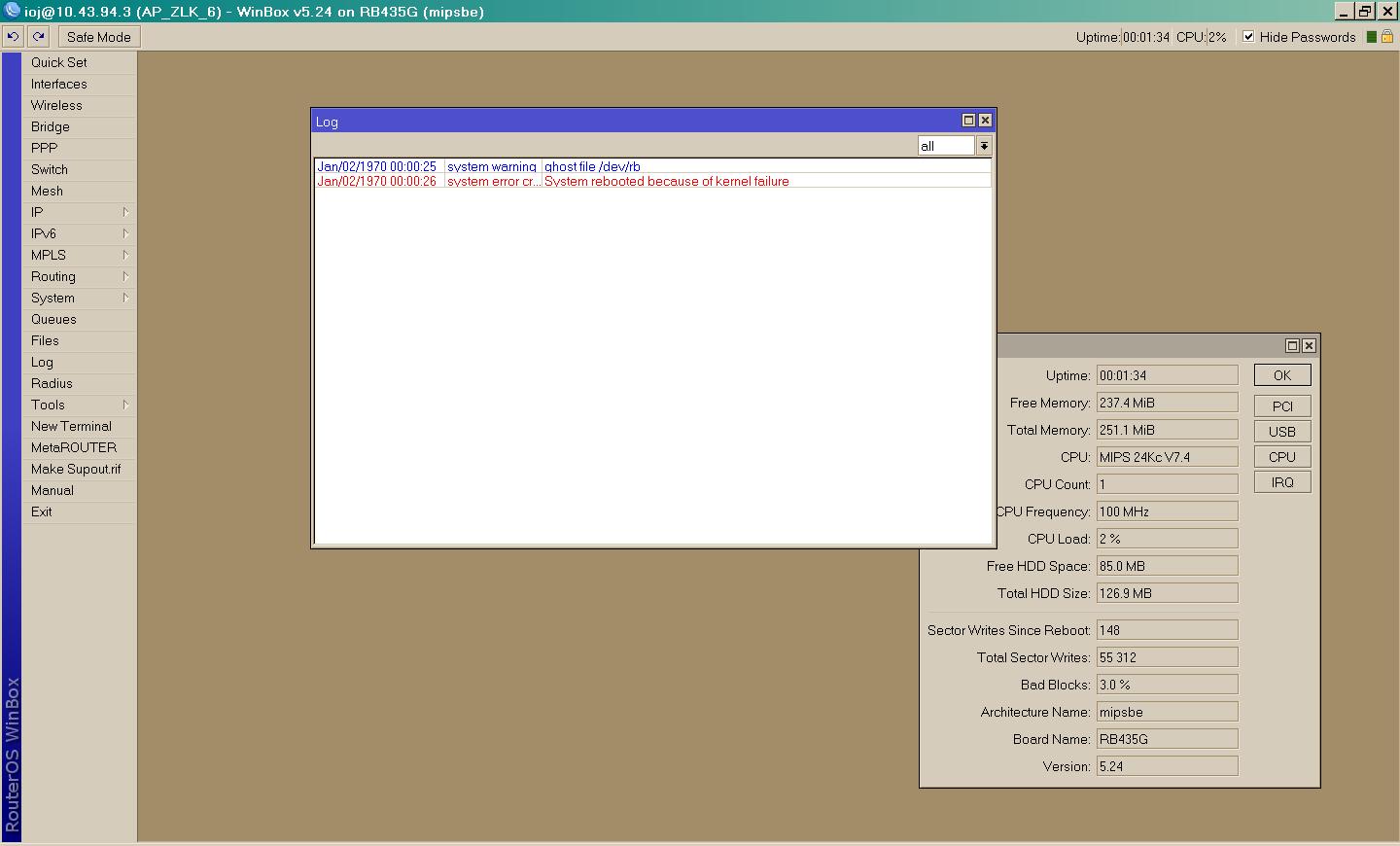The image size is (1400, 846).
Task: Click the CPU Count field
Action: pyautogui.click(x=1167, y=484)
